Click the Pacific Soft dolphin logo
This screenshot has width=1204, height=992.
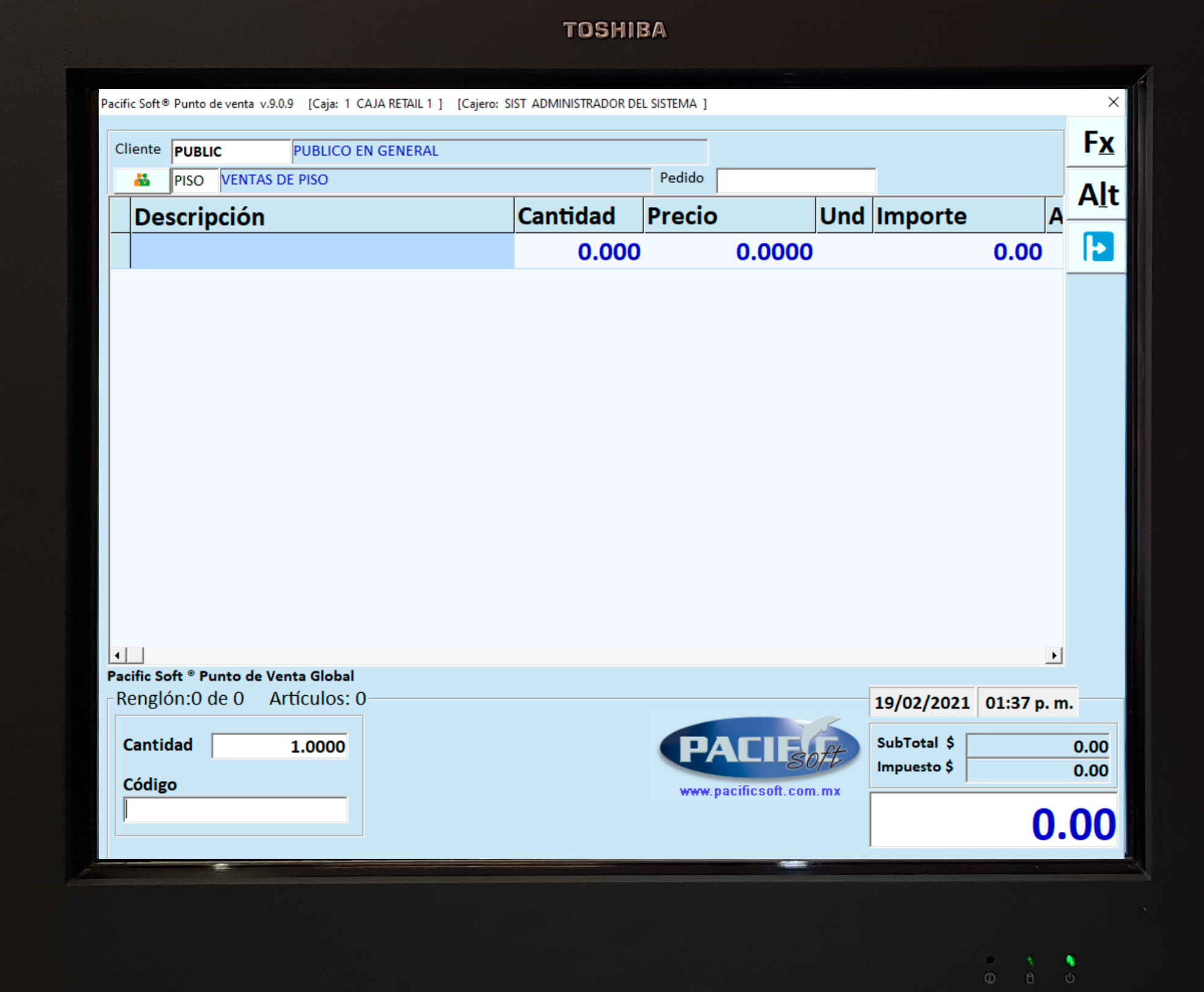[x=759, y=748]
